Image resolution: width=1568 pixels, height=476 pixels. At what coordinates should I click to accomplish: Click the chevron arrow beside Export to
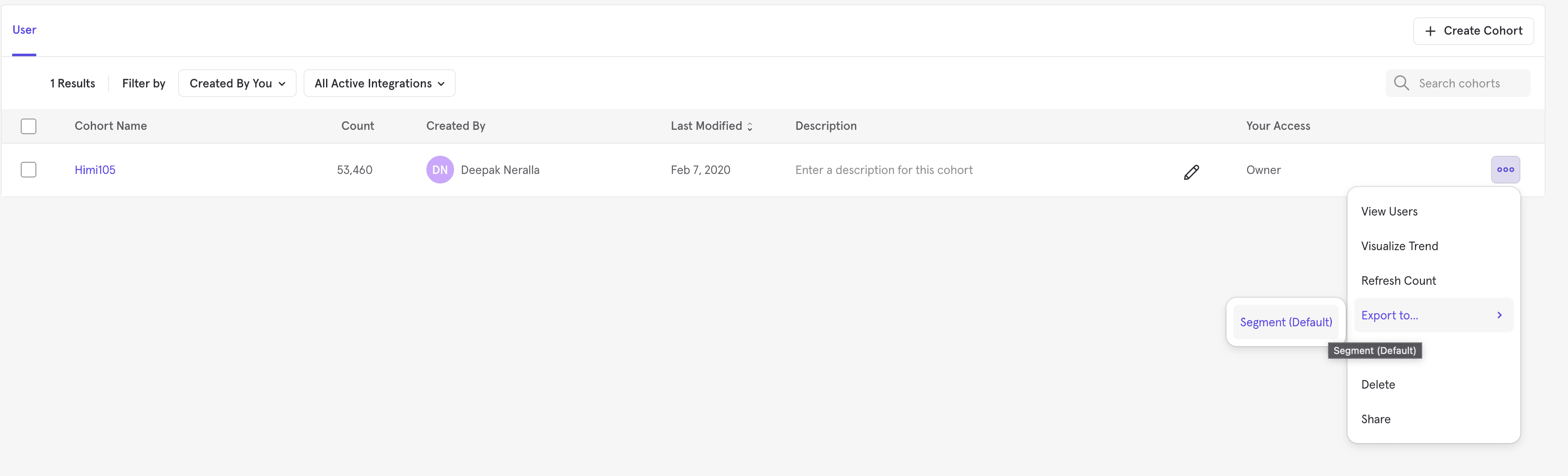coord(1499,315)
